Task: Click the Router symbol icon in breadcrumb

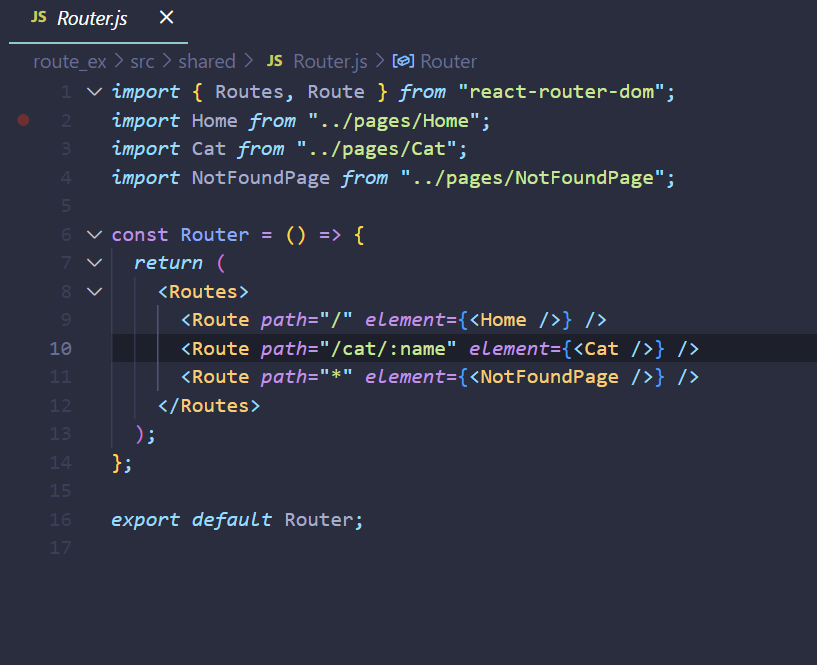Action: click(403, 61)
